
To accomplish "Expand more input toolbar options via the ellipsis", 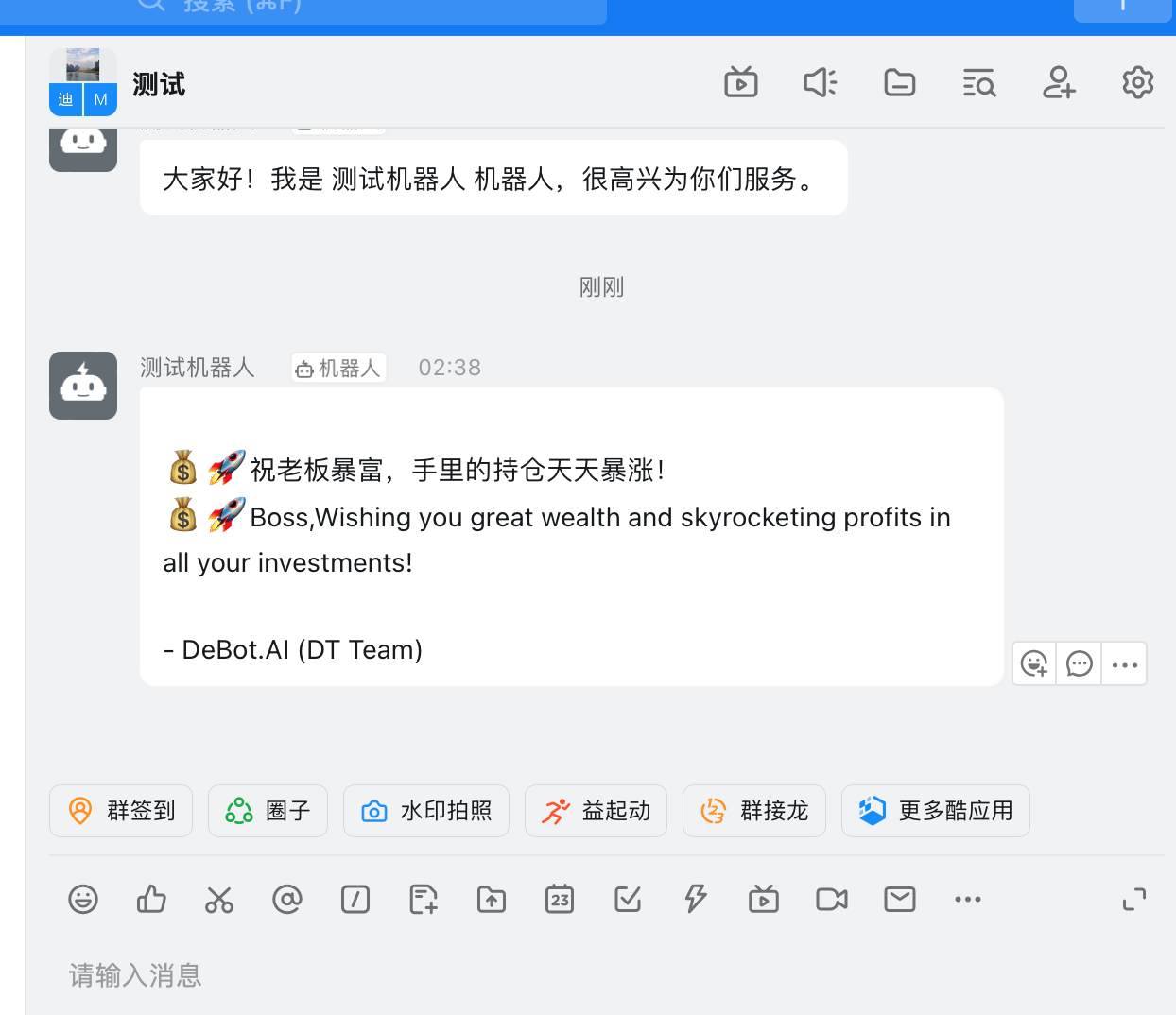I will point(968,899).
